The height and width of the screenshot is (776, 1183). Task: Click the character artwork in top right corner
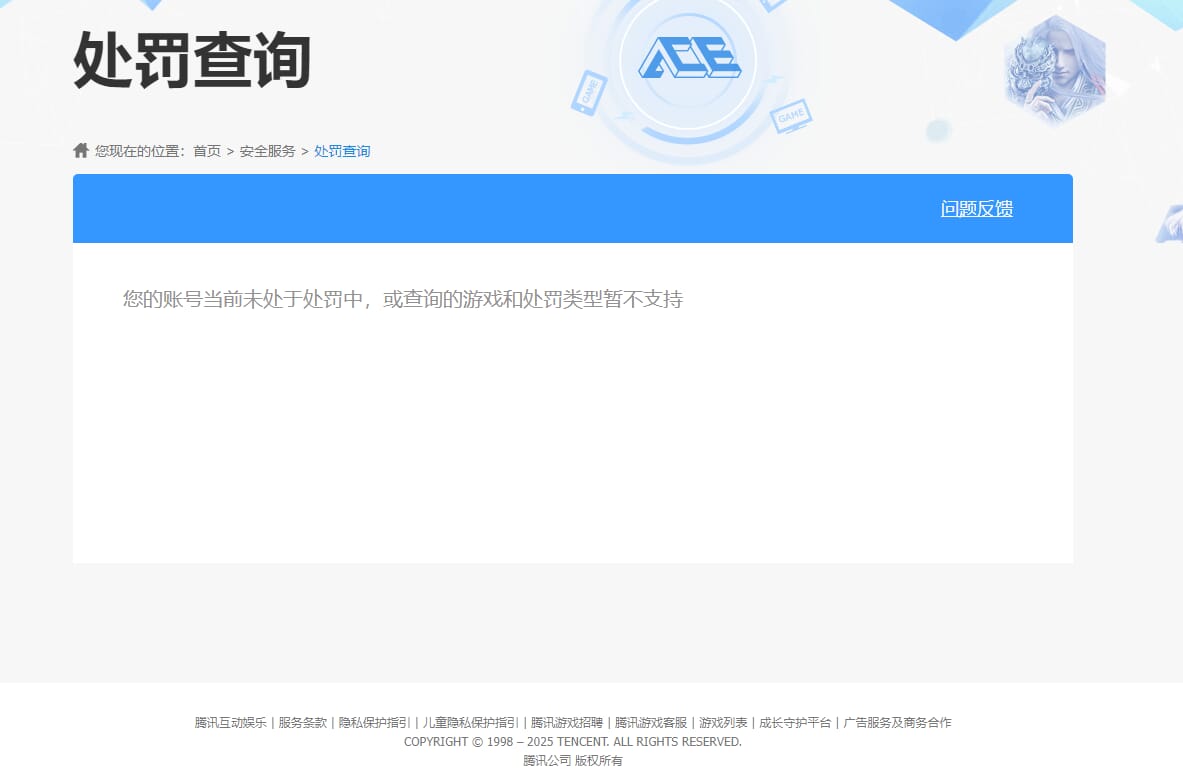click(x=1055, y=70)
